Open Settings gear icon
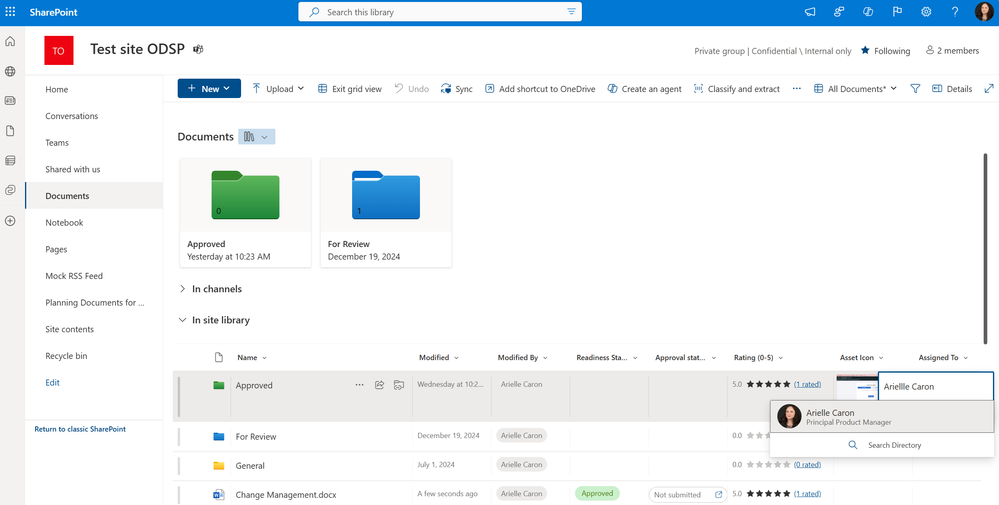 click(x=926, y=12)
